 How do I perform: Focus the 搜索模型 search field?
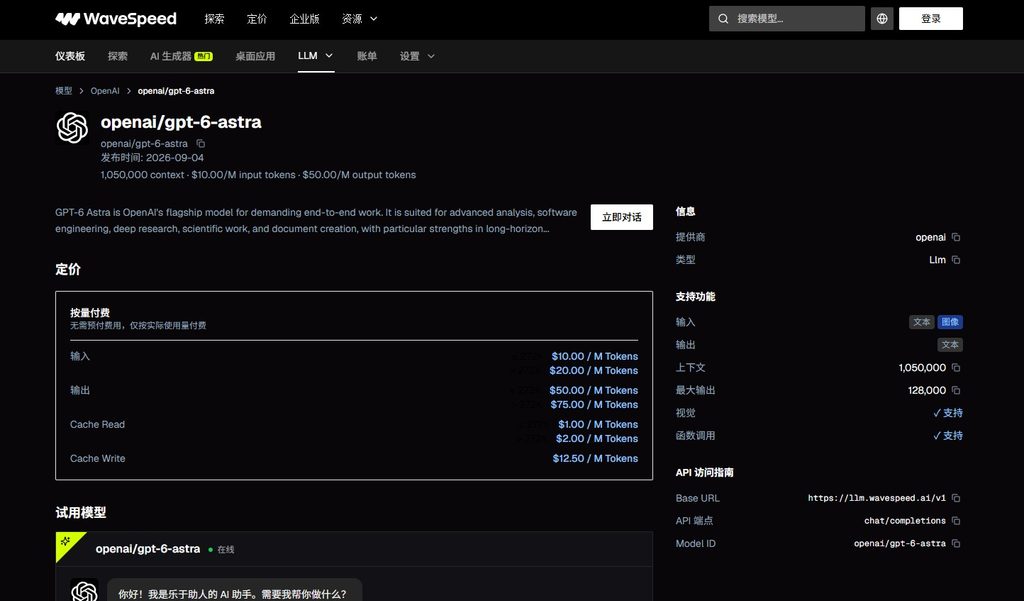[x=787, y=19]
